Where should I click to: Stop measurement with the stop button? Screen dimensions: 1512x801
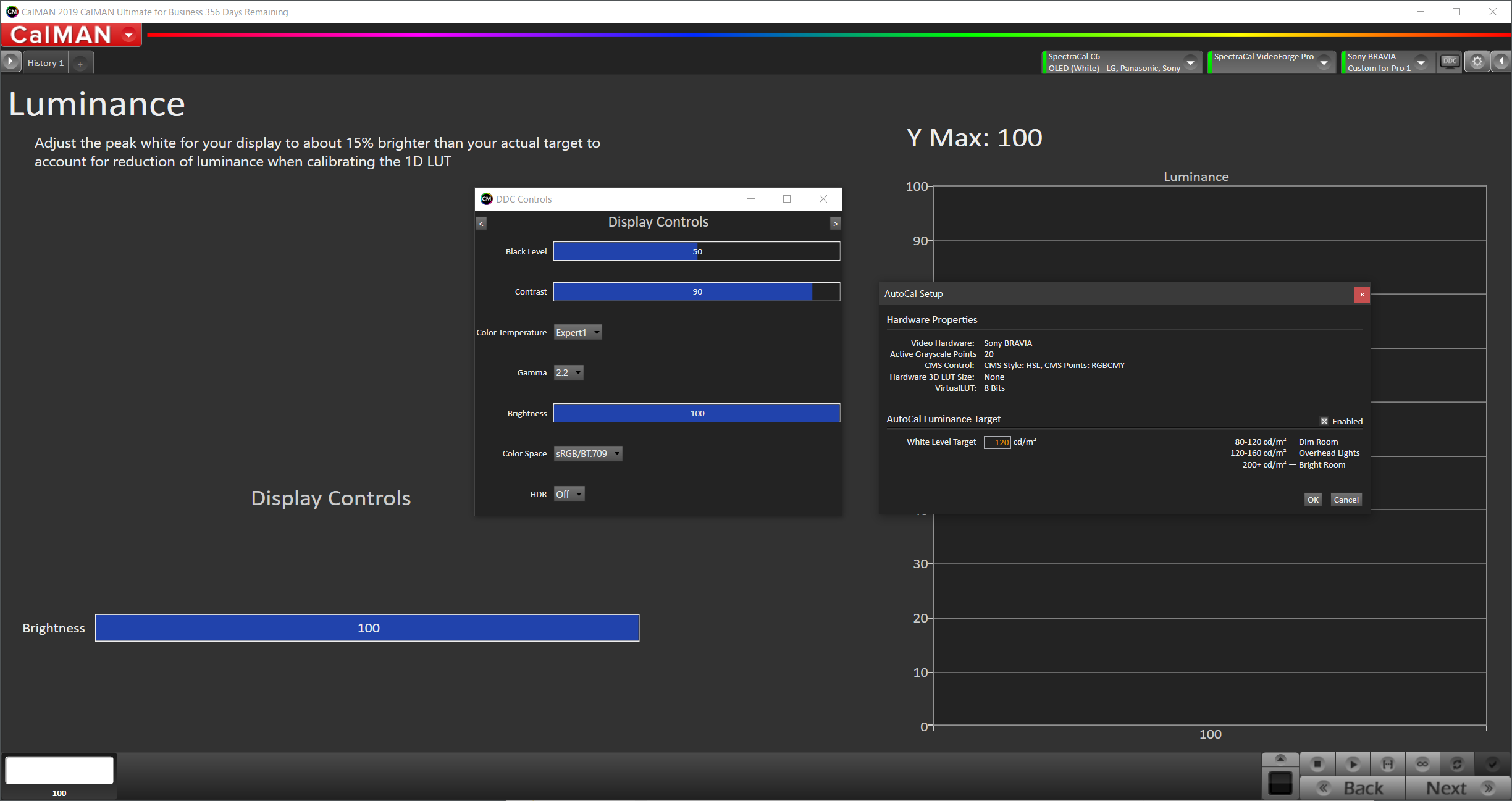(x=1317, y=764)
